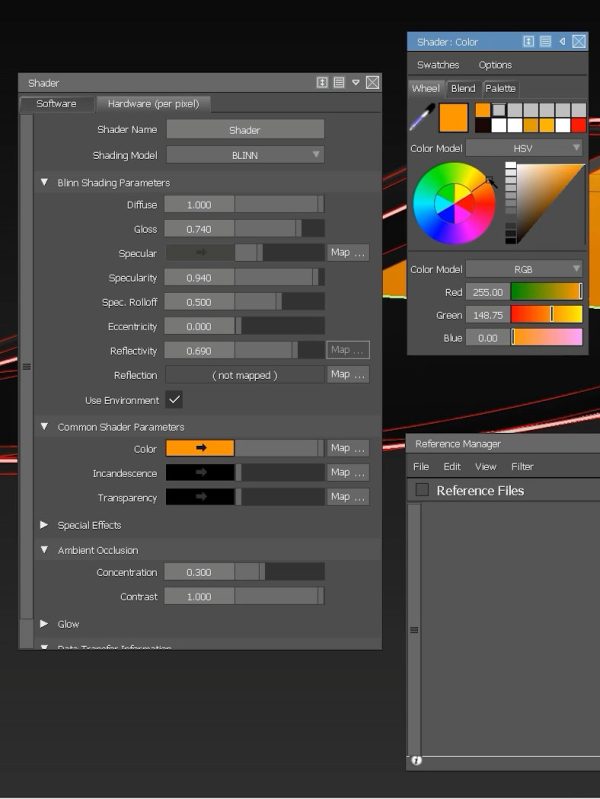Click the resize icon in Shader Color title bar
This screenshot has height=799, width=600.
tap(529, 42)
